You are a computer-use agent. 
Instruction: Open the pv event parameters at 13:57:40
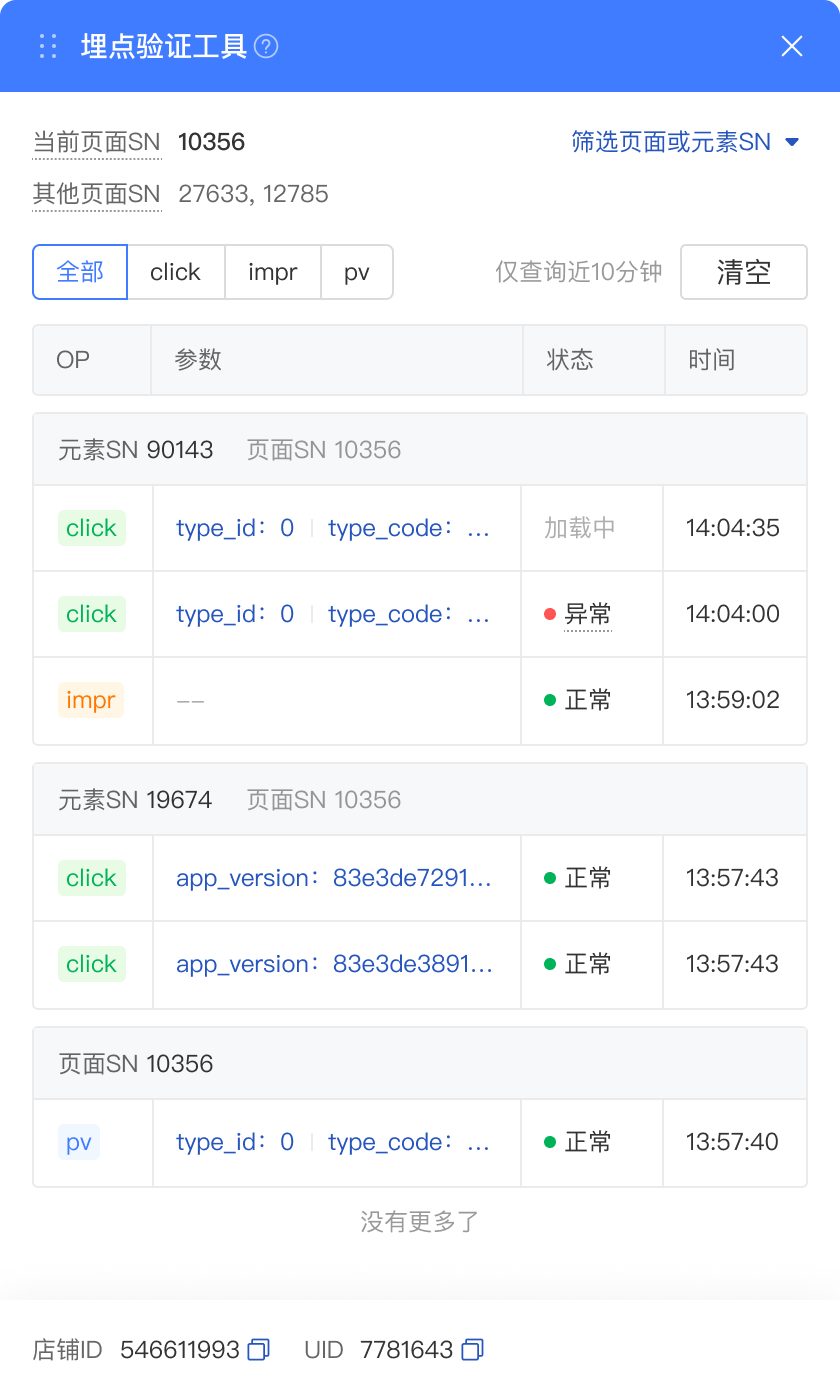pyautogui.click(x=333, y=1142)
